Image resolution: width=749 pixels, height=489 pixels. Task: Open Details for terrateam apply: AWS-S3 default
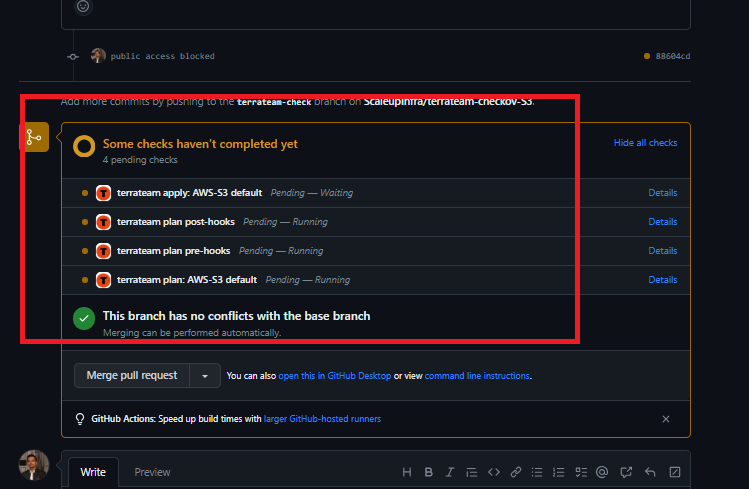tap(663, 193)
